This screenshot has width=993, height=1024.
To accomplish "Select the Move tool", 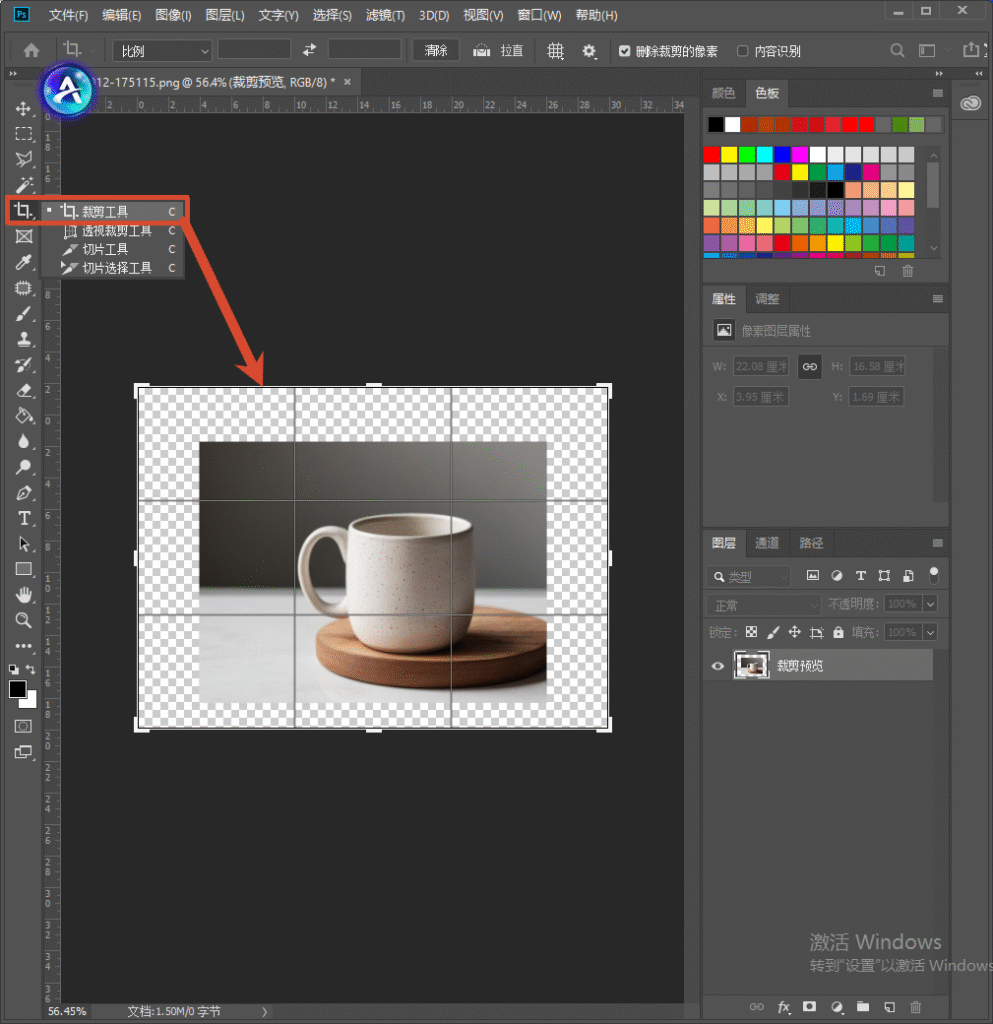I will 24,108.
